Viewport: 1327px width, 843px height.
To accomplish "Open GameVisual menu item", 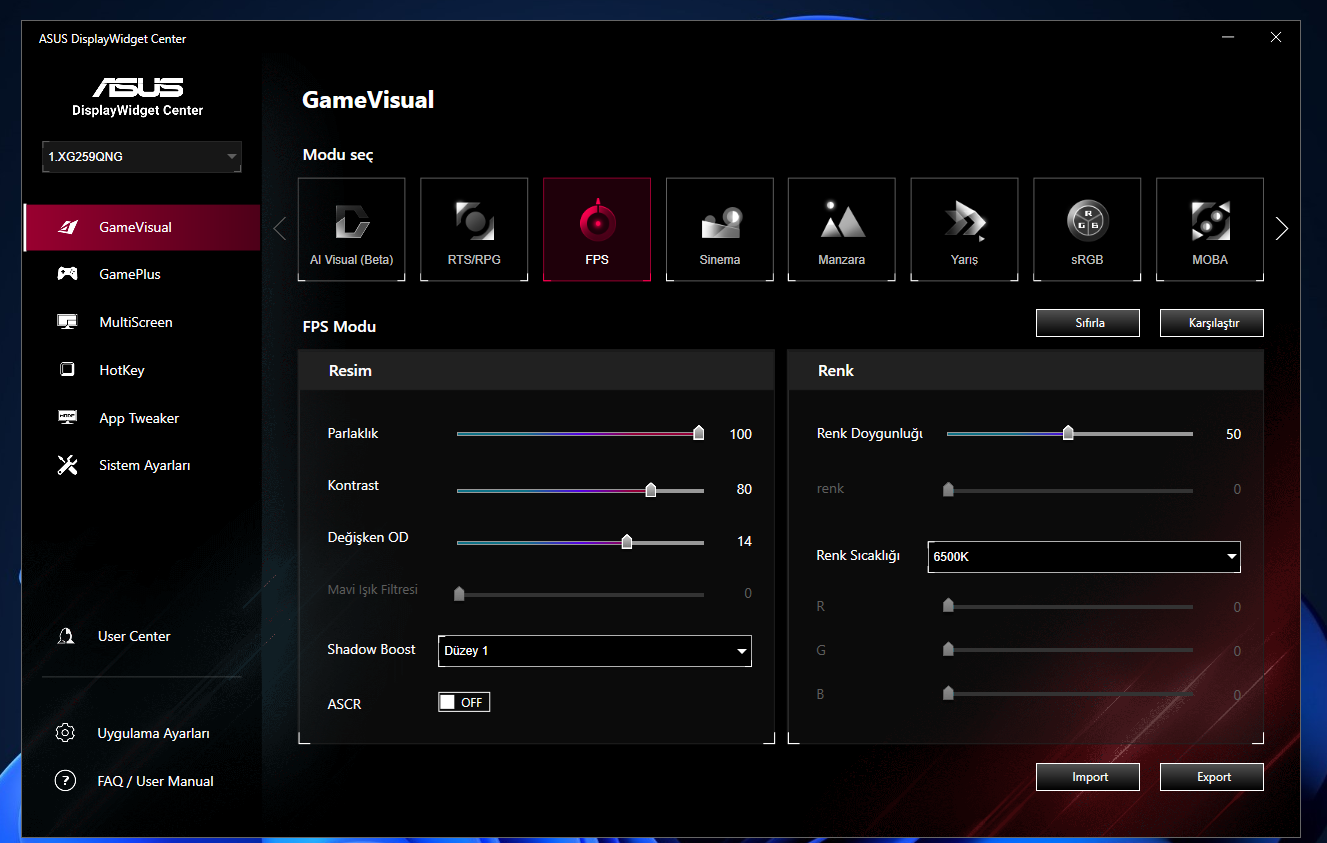I will (141, 227).
